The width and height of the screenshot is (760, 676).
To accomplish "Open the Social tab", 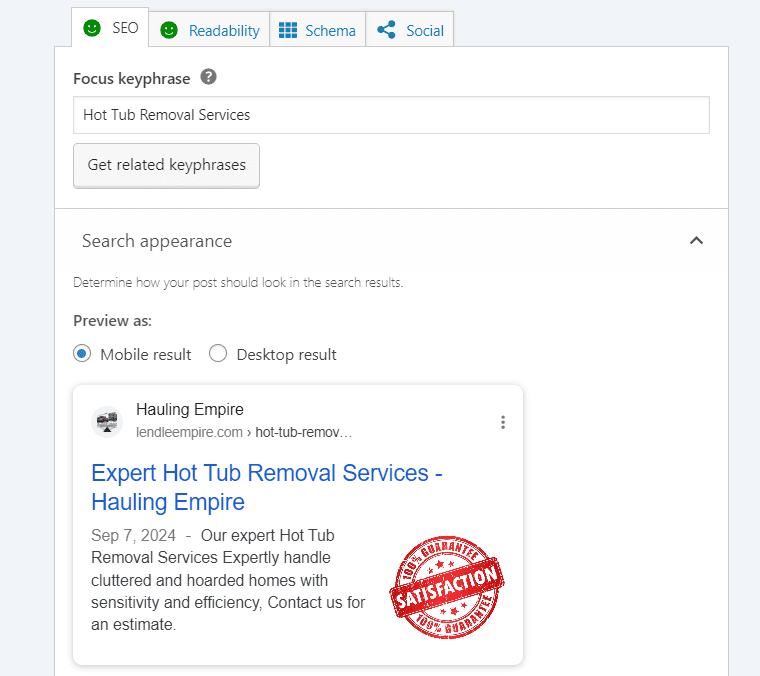I will point(410,30).
